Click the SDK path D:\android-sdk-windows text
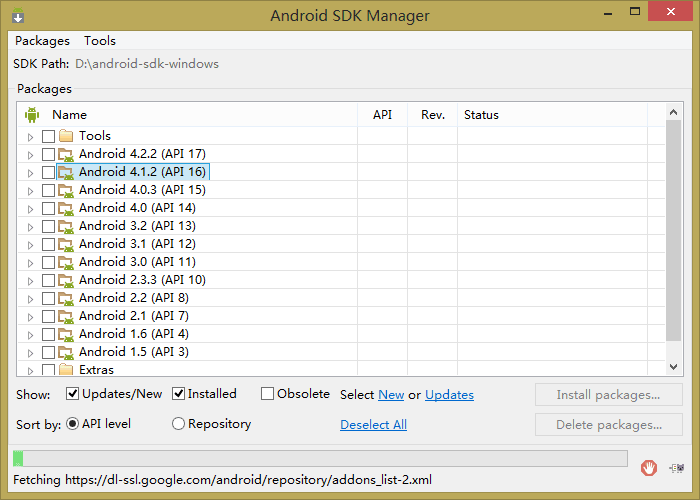The image size is (700, 500). pos(147,64)
